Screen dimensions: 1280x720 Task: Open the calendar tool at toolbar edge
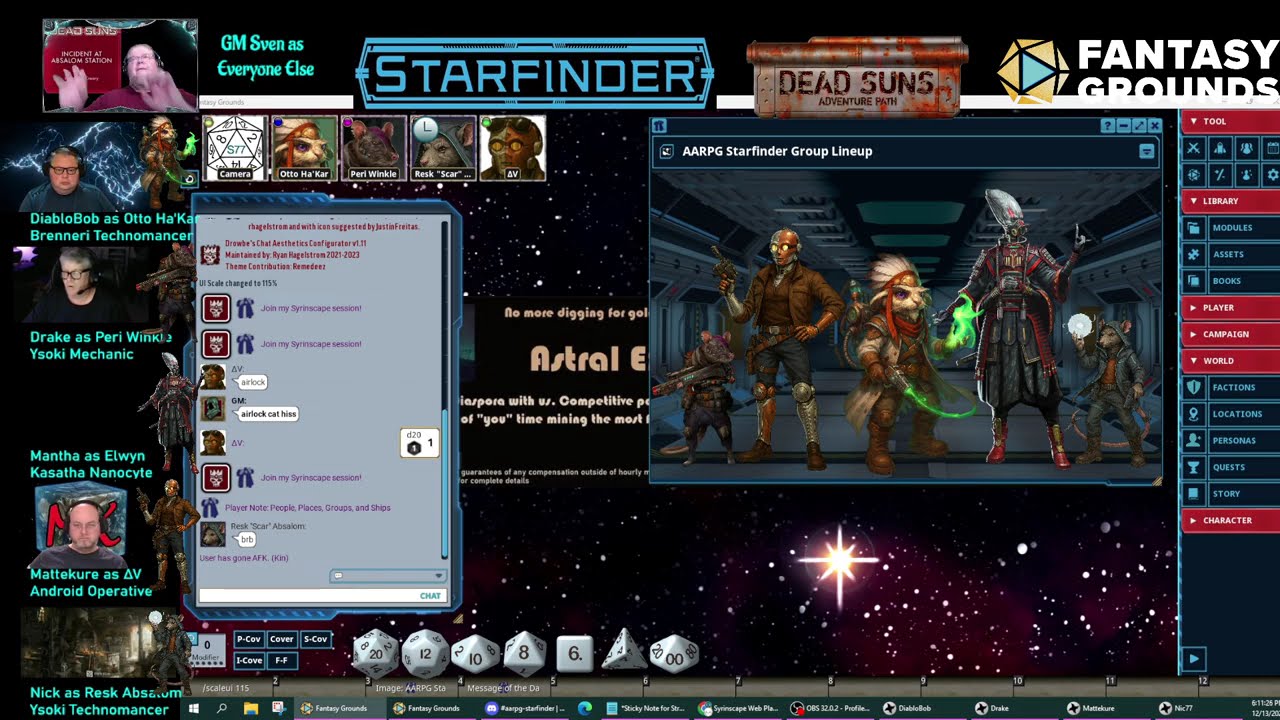[1272, 148]
